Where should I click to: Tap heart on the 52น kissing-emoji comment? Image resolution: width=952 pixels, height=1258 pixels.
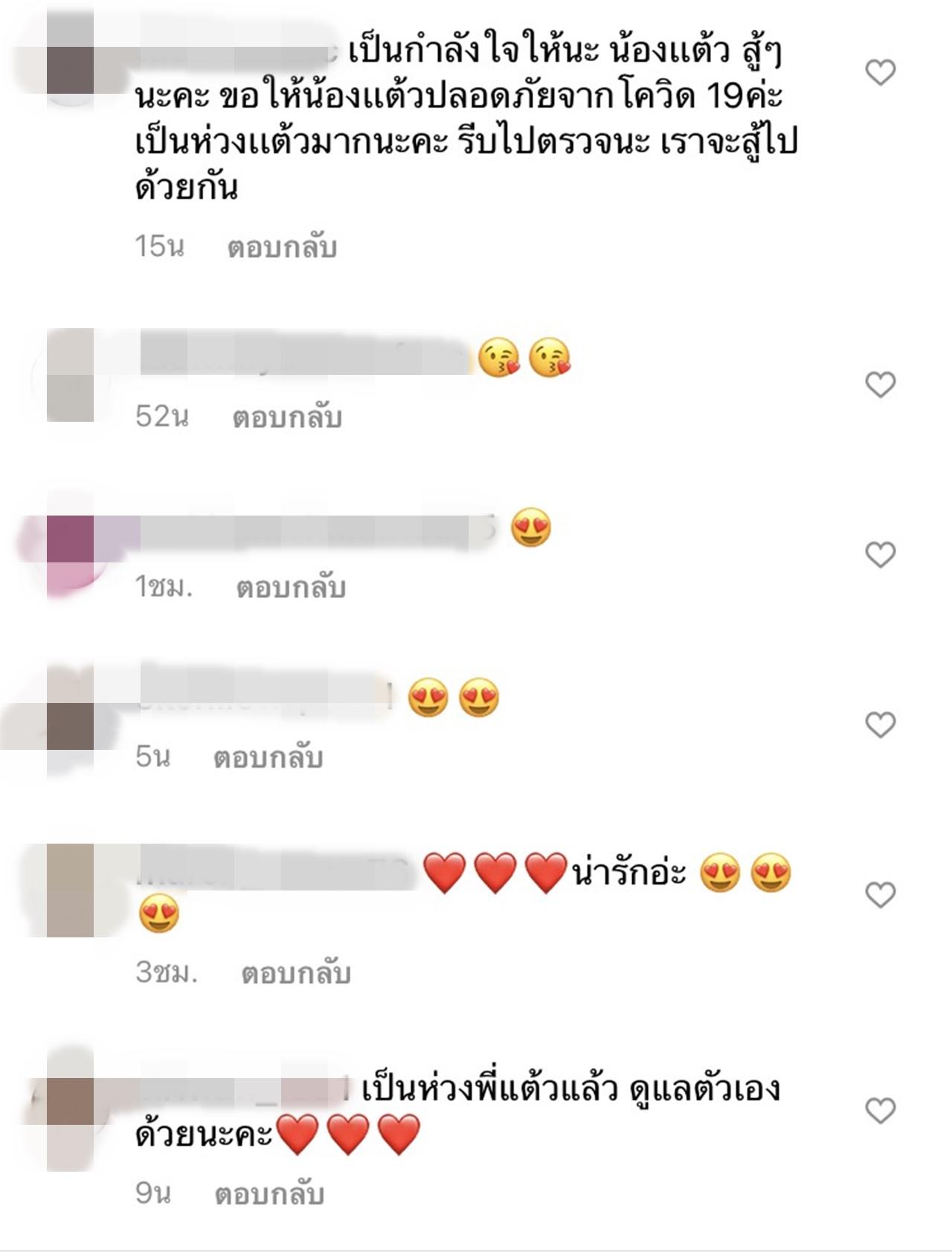coord(881,385)
